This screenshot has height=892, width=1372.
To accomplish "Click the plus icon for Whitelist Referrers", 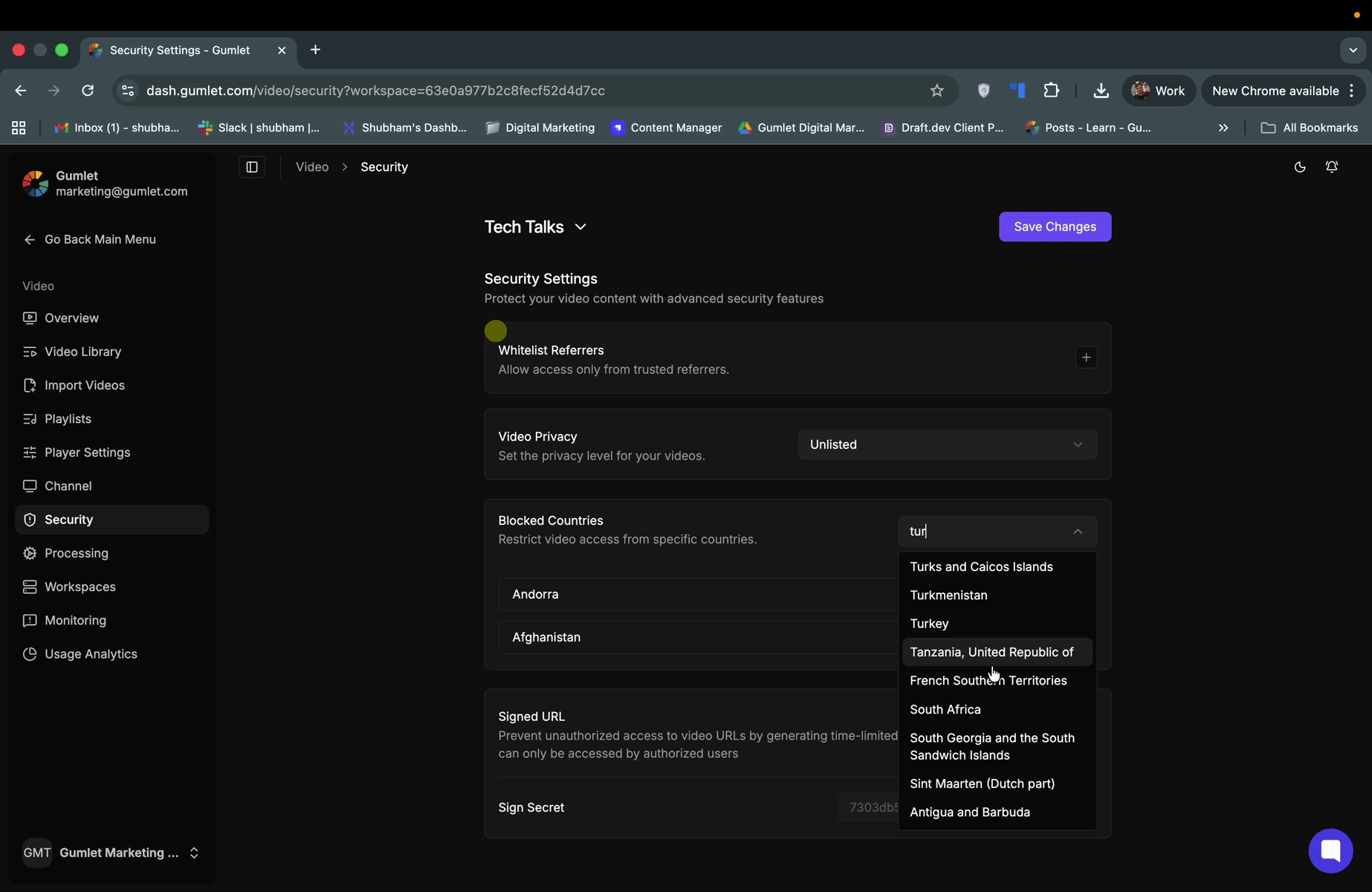I will tap(1086, 358).
